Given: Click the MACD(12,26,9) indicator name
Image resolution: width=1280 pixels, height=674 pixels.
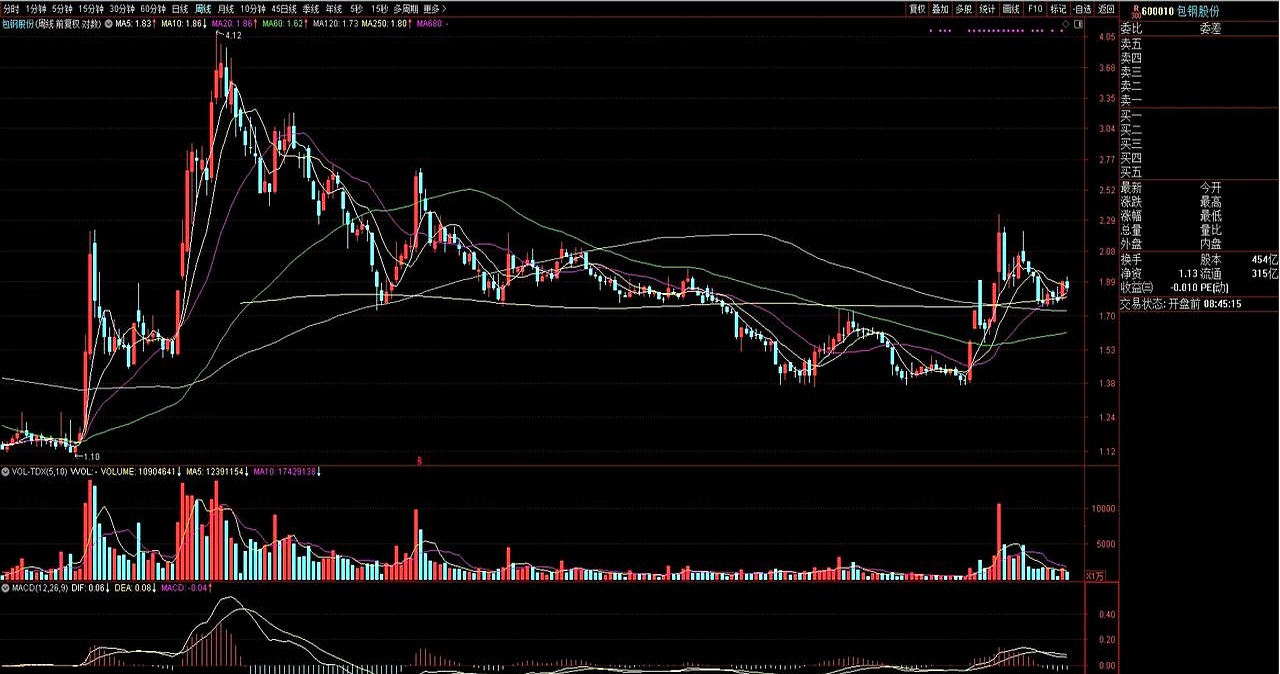Looking at the screenshot, I should (x=41, y=588).
